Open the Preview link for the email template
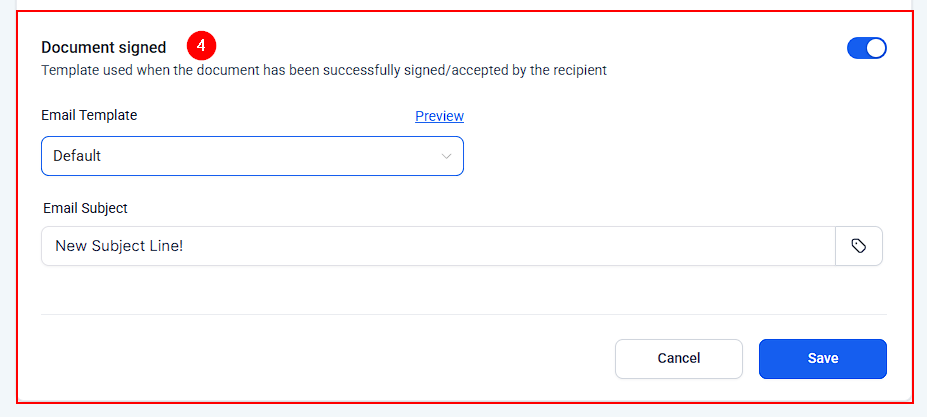 439,116
